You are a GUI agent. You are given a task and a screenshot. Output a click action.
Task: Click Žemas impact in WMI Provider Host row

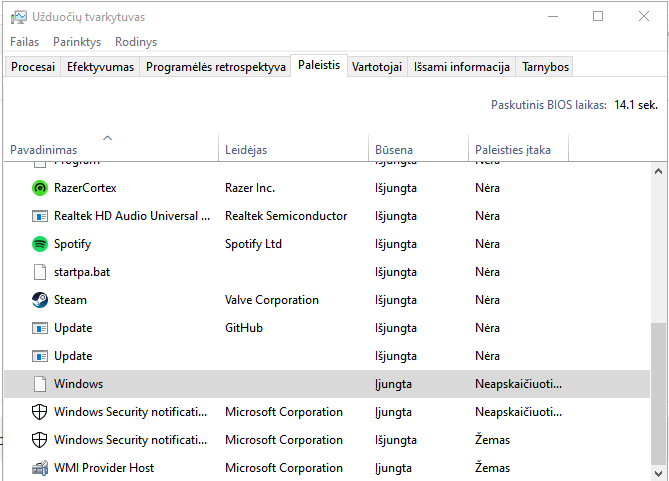(492, 468)
